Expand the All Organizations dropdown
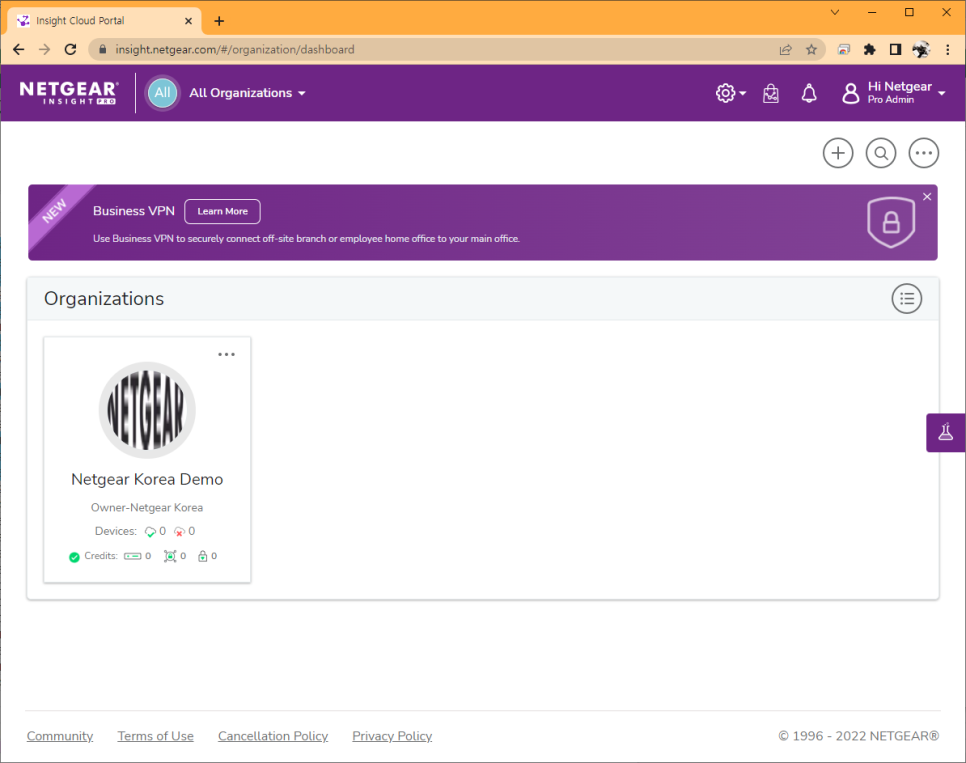The height and width of the screenshot is (763, 966). pos(247,93)
